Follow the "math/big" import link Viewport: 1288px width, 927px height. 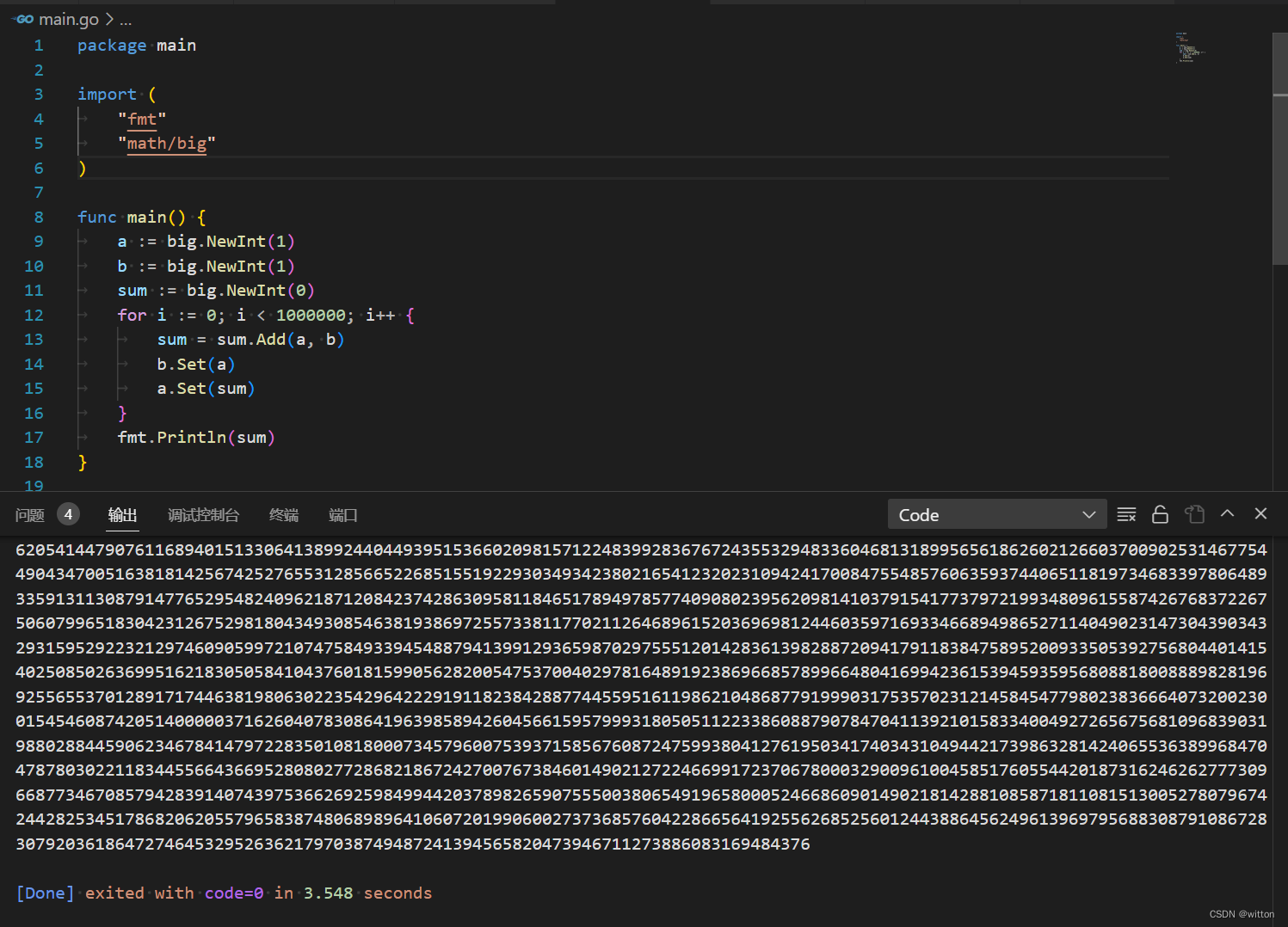coord(167,144)
